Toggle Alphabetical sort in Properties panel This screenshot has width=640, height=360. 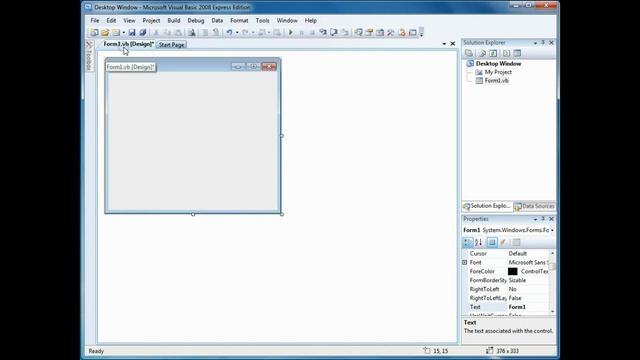pos(479,242)
